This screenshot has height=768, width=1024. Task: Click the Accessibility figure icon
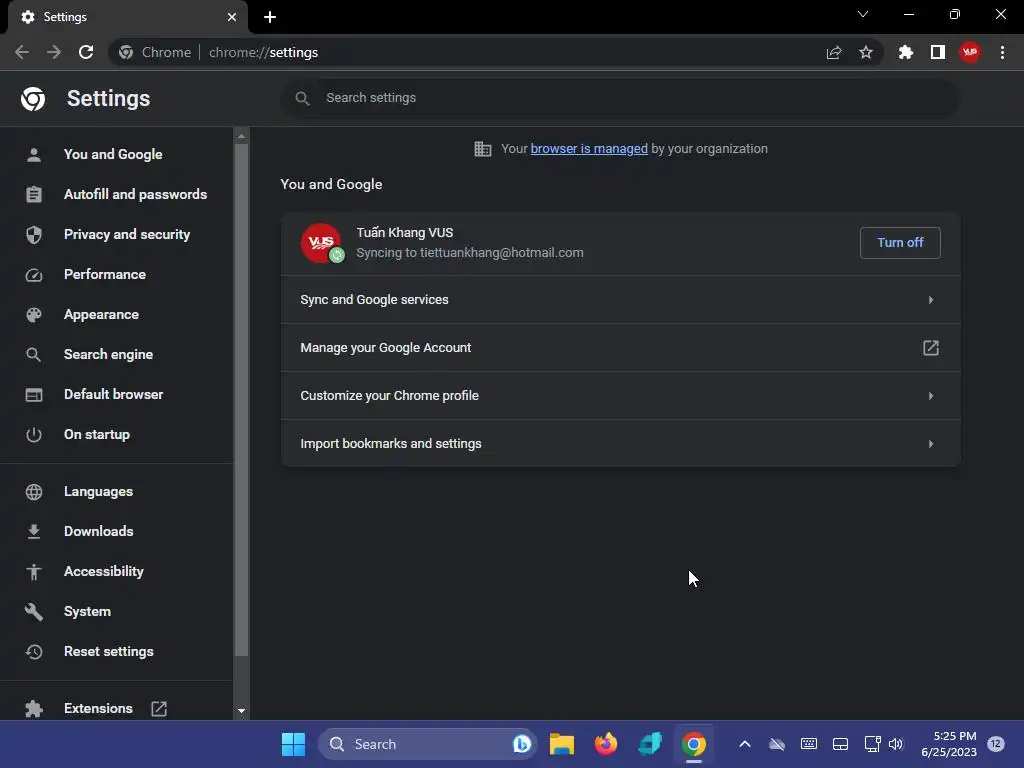(x=34, y=572)
